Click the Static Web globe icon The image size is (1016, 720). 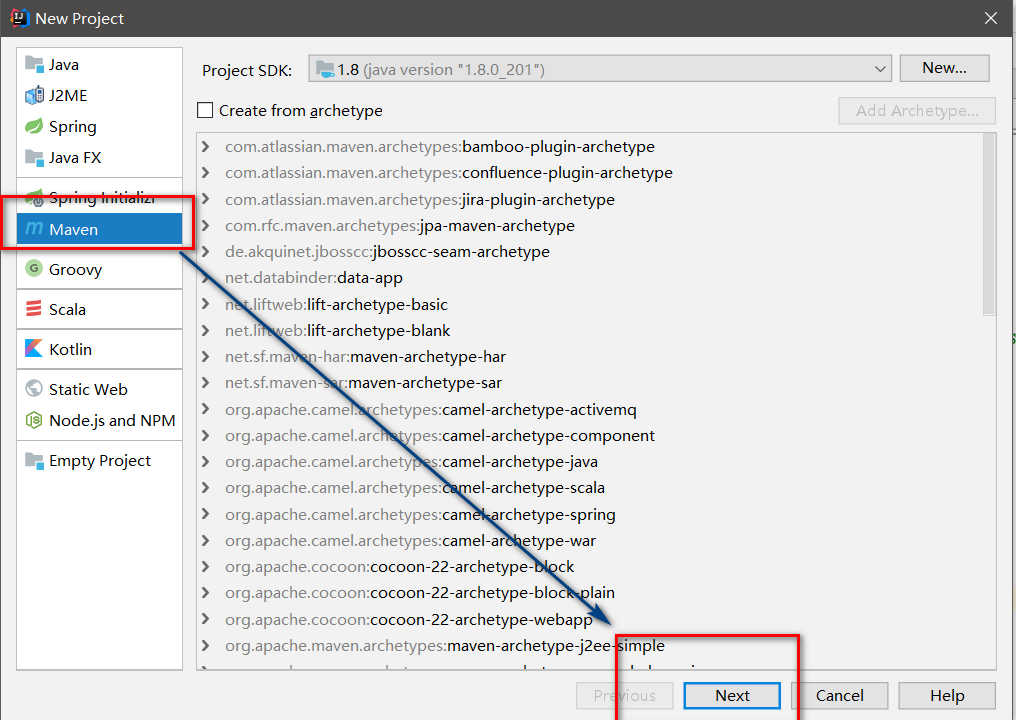(34, 388)
